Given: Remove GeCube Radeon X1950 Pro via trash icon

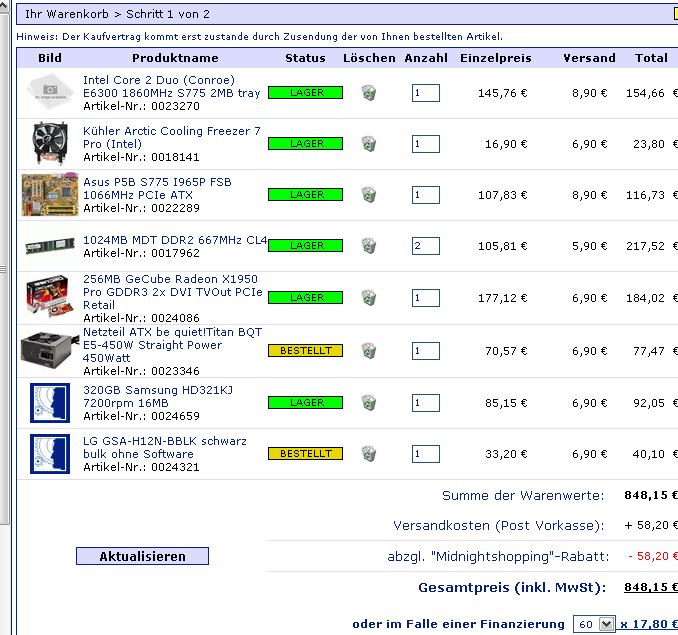Looking at the screenshot, I should click(369, 297).
